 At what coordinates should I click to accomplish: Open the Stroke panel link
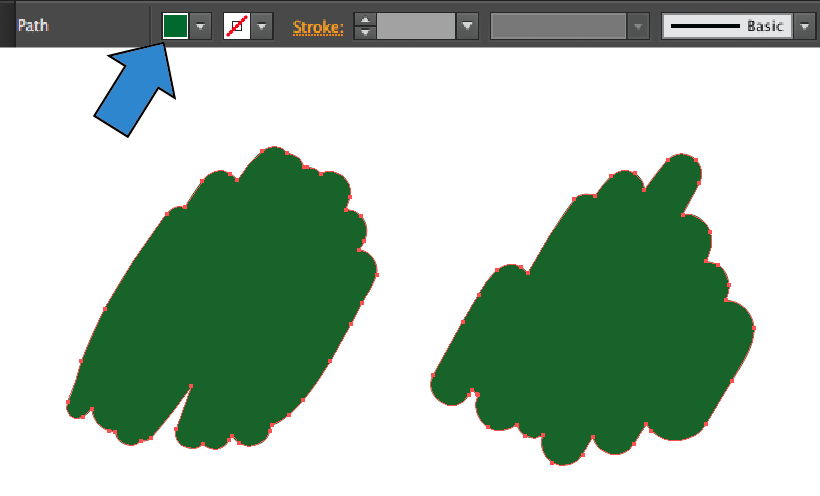(318, 27)
